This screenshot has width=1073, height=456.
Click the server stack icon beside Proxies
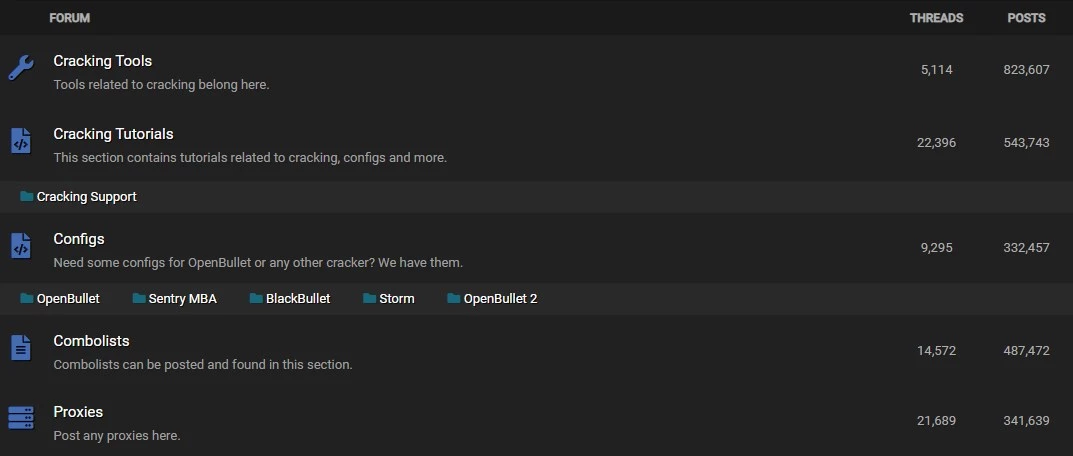[x=20, y=419]
